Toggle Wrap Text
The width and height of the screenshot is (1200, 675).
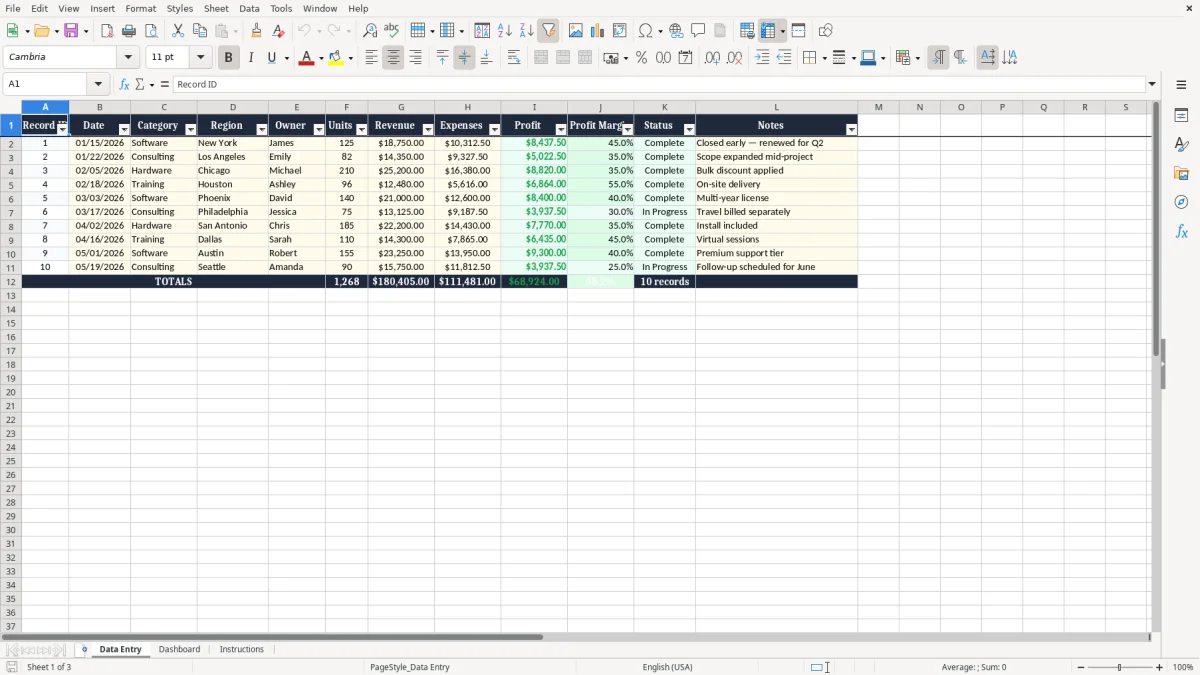pyautogui.click(x=514, y=58)
